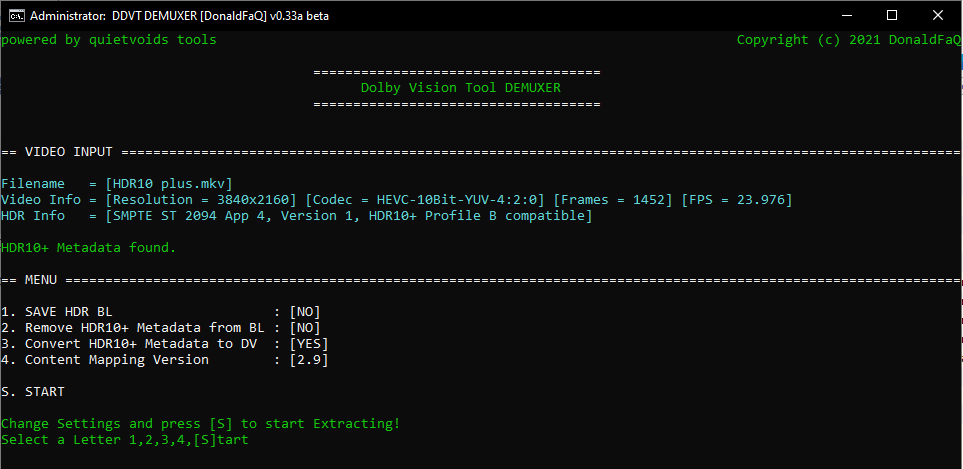Screen dimensions: 963x469
Task: Maximize the DDVT DEMUXER console window
Action: click(891, 16)
